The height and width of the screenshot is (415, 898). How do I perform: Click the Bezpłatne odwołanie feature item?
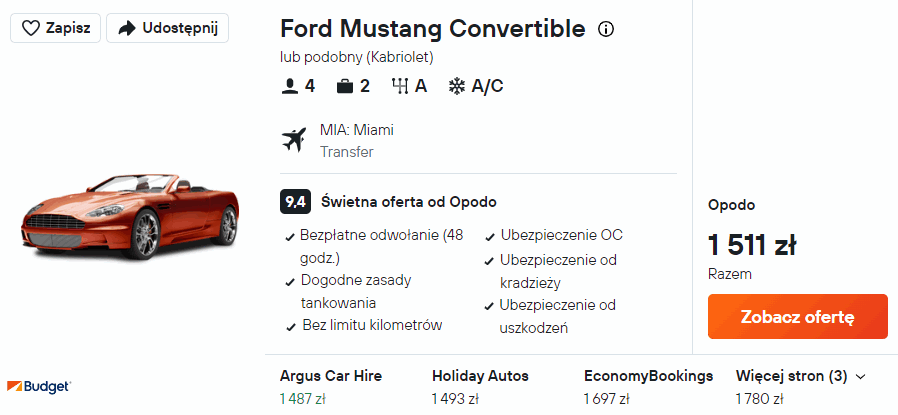pyautogui.click(x=381, y=245)
